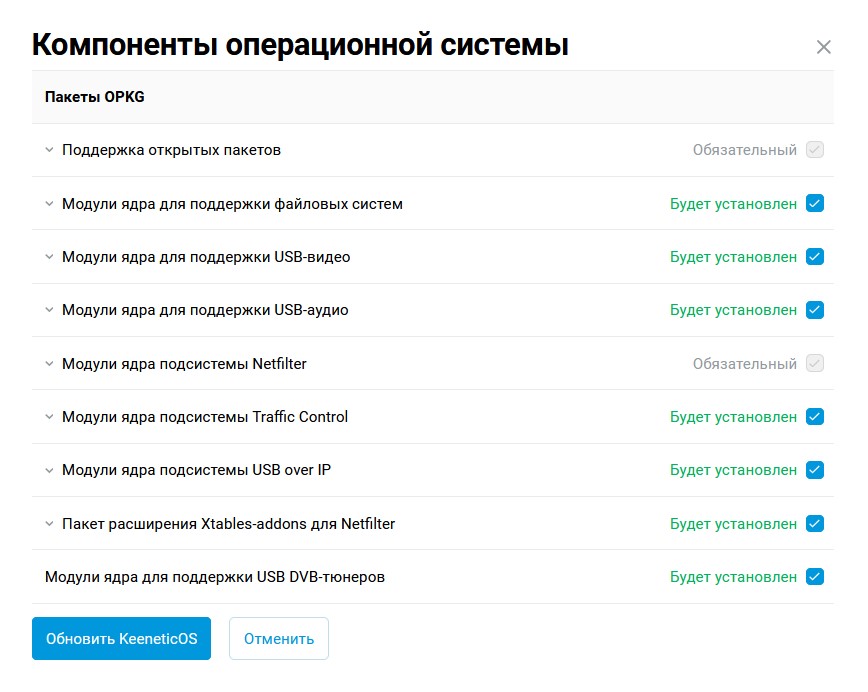Expand файловых систем kernel modules row
Viewport: 868px width, 692px height.
tap(49, 204)
